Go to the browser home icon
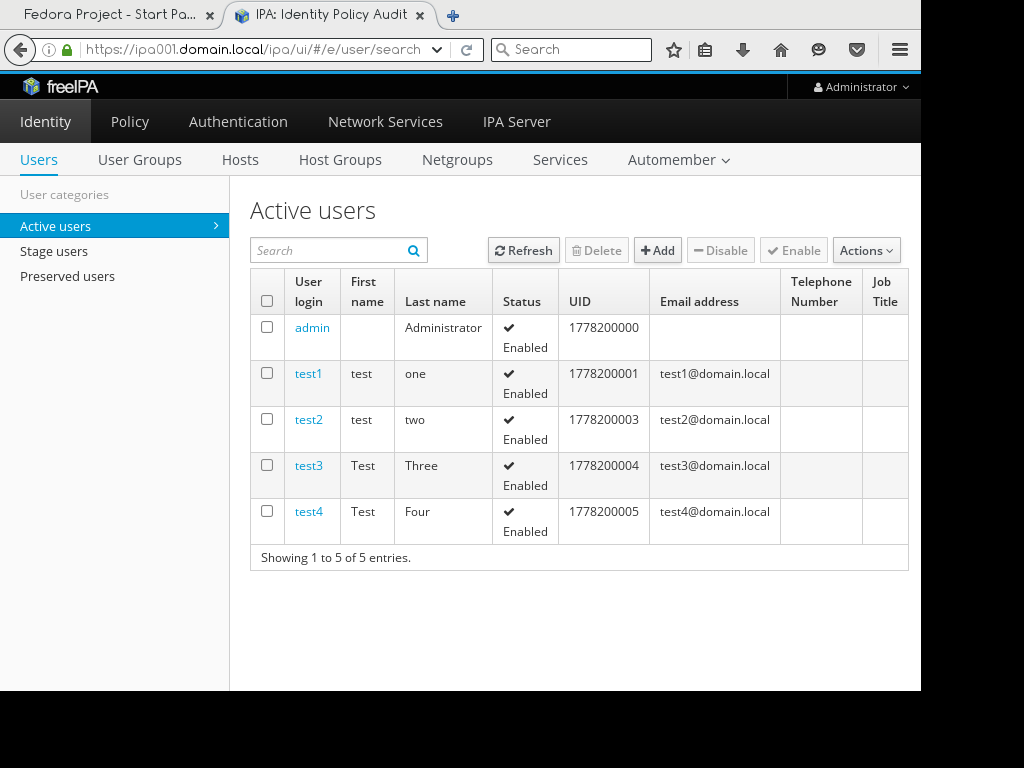The width and height of the screenshot is (1024, 768). click(780, 50)
